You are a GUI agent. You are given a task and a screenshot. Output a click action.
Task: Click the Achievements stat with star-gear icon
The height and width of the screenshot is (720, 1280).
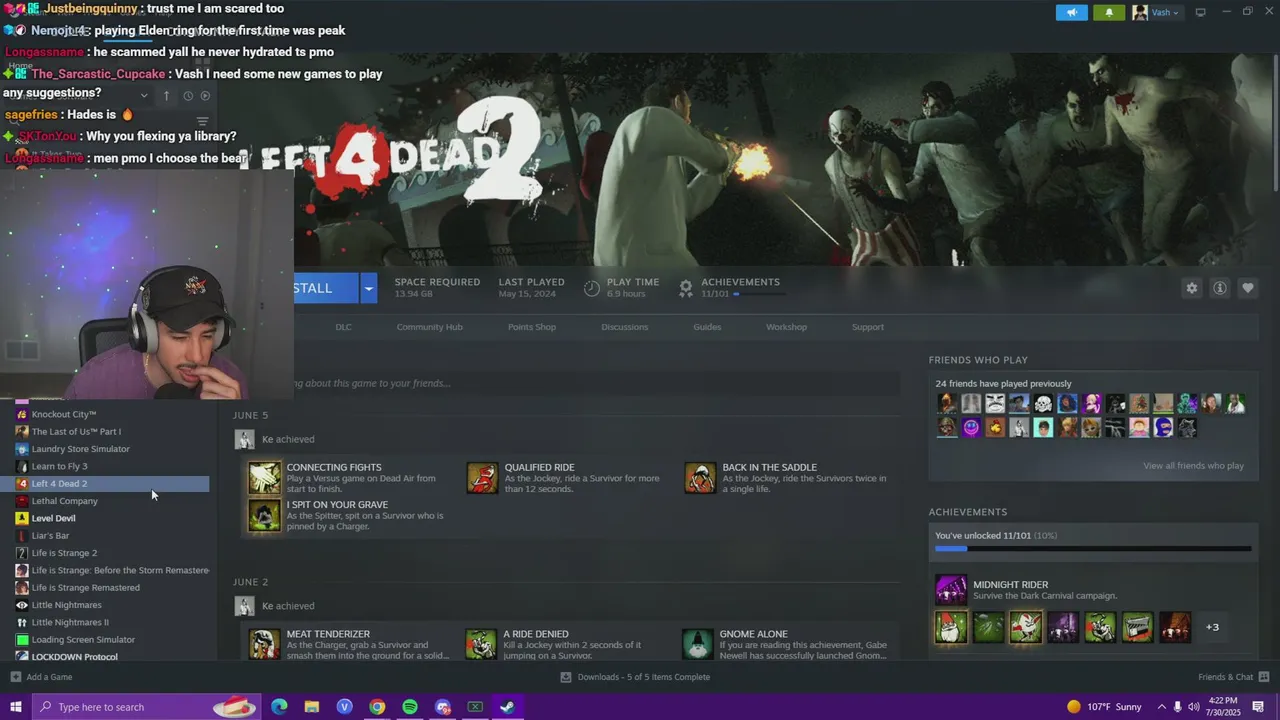pos(686,288)
